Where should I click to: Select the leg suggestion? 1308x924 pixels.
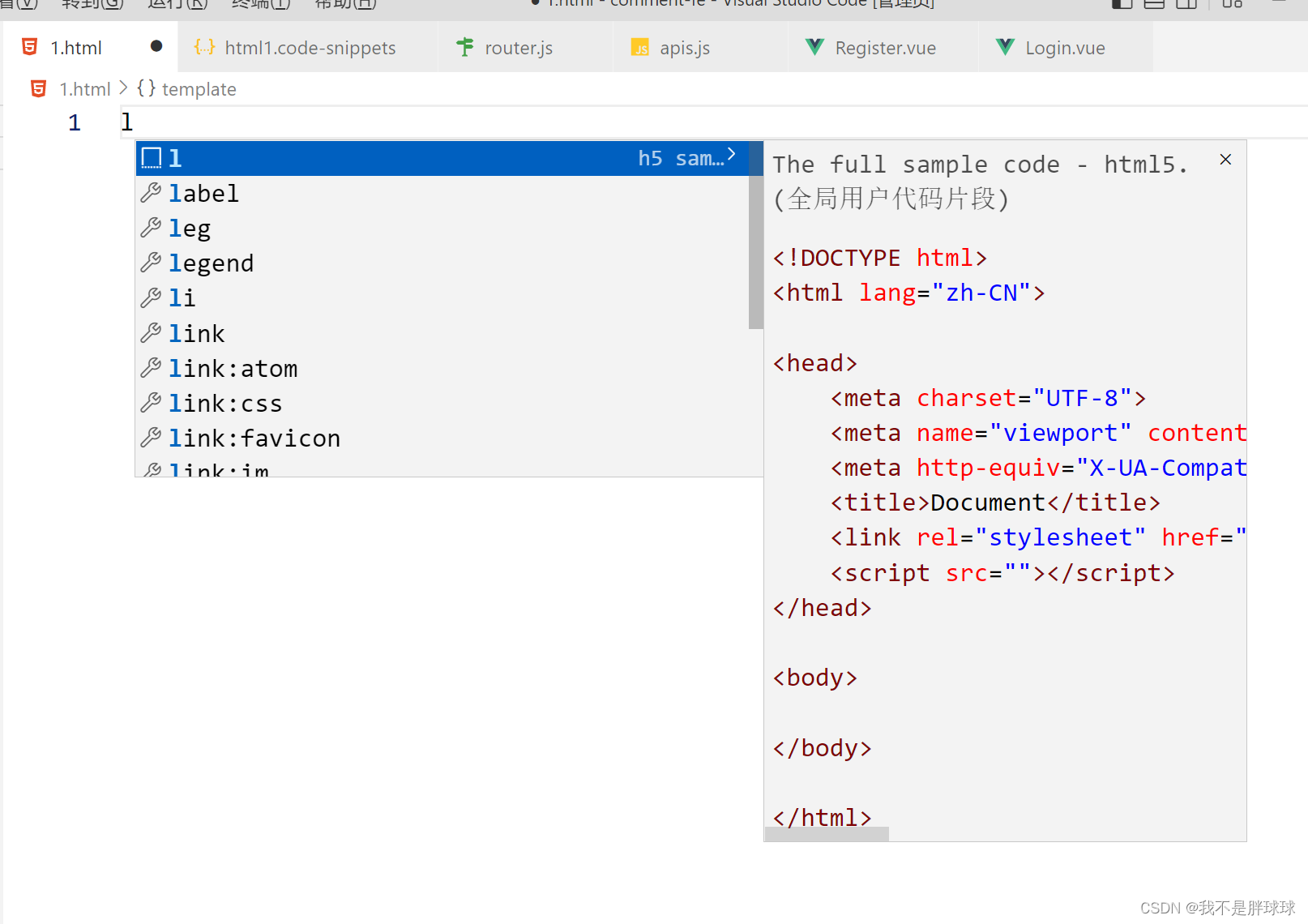tap(442, 229)
